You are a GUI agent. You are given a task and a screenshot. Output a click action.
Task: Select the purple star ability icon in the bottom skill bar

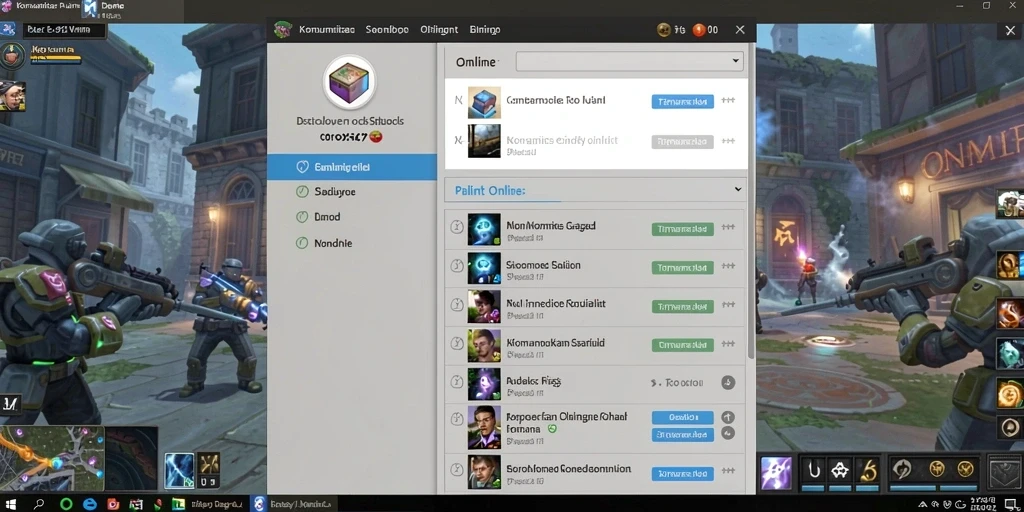pos(776,473)
